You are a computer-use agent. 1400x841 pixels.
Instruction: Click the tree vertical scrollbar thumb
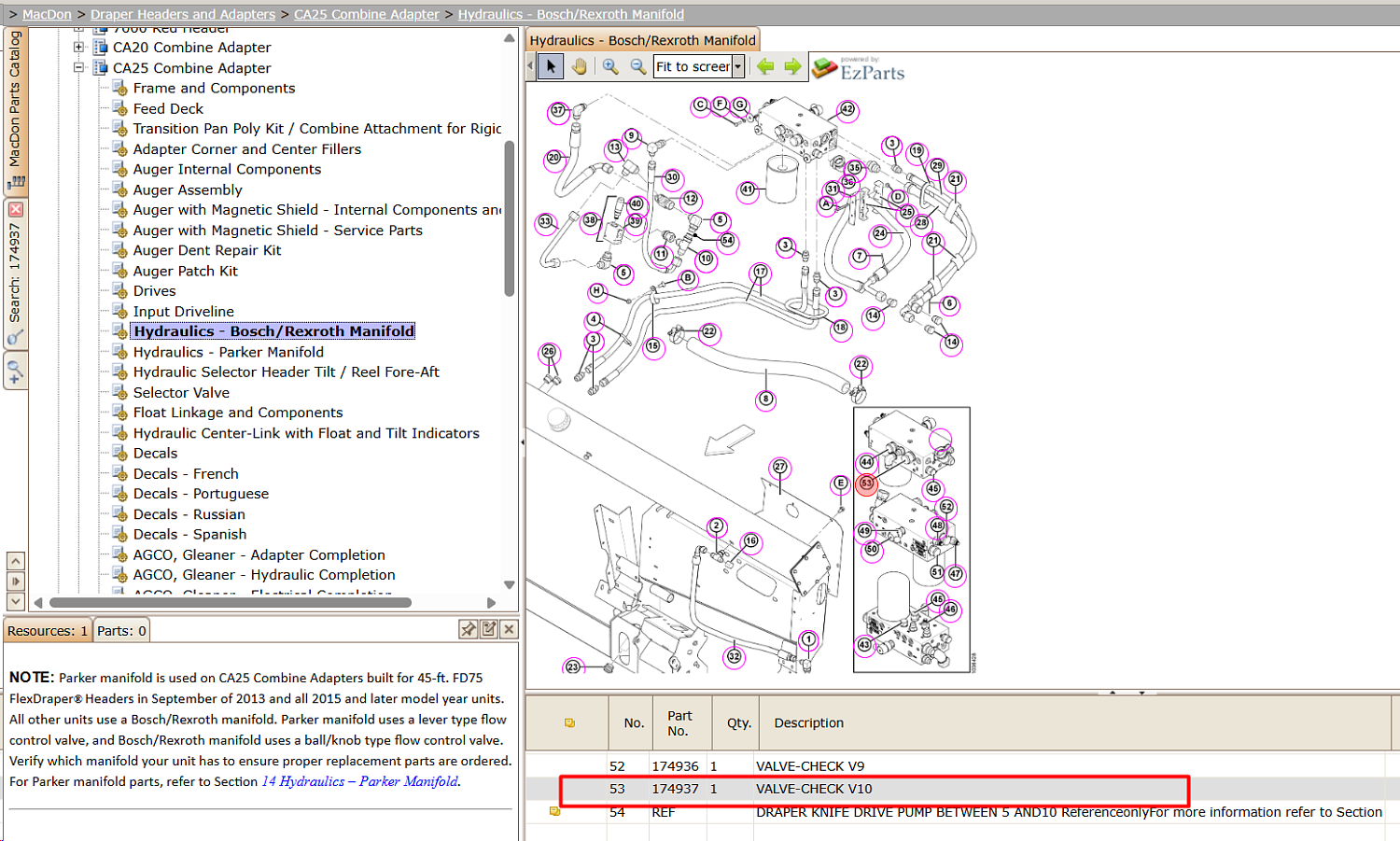510,218
